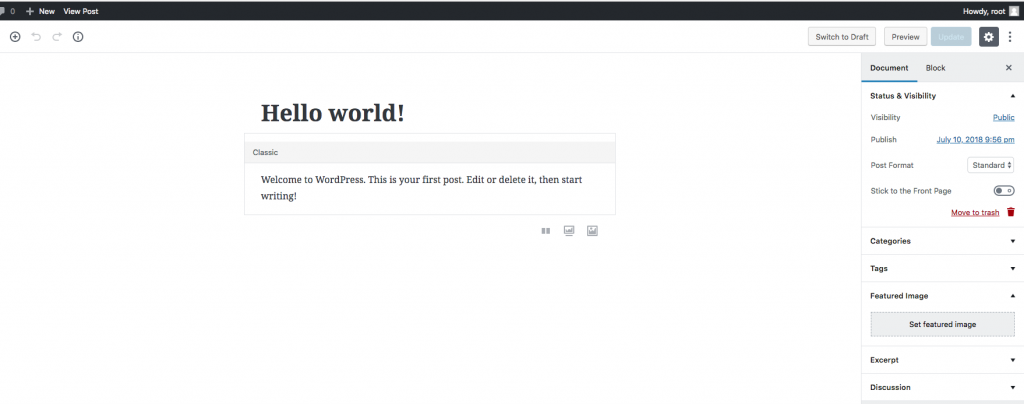This screenshot has height=404, width=1024.
Task: Collapse the Status & Visibility panel
Action: [942, 96]
